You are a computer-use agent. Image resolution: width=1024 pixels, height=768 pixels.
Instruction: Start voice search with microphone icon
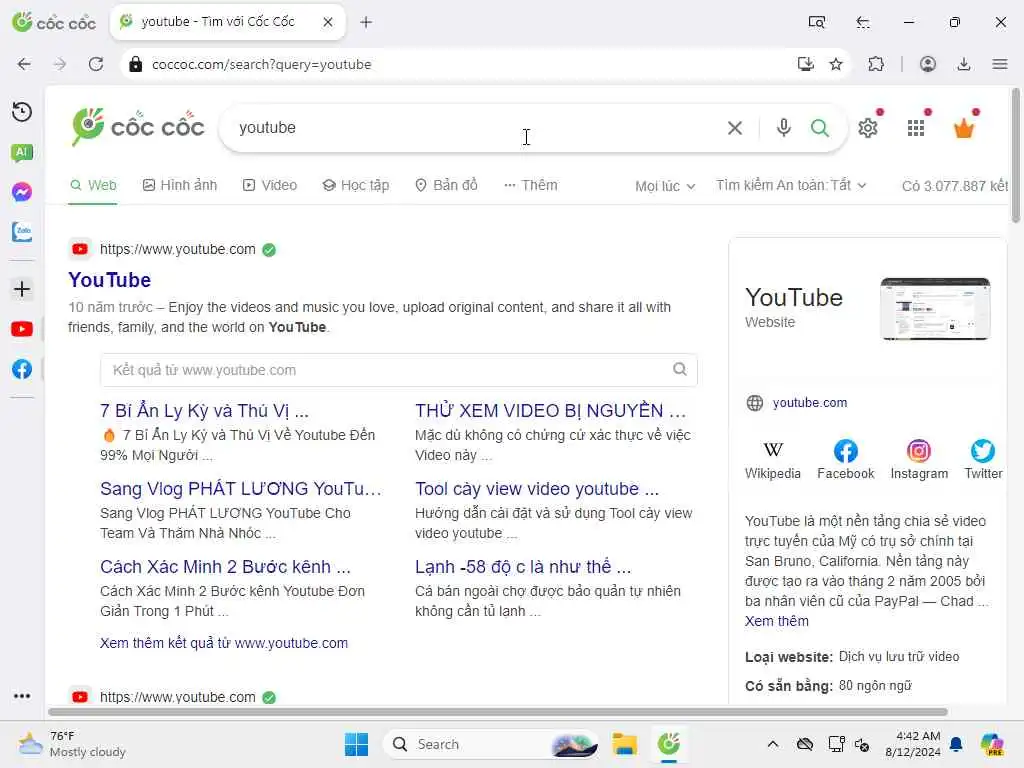[x=784, y=127]
